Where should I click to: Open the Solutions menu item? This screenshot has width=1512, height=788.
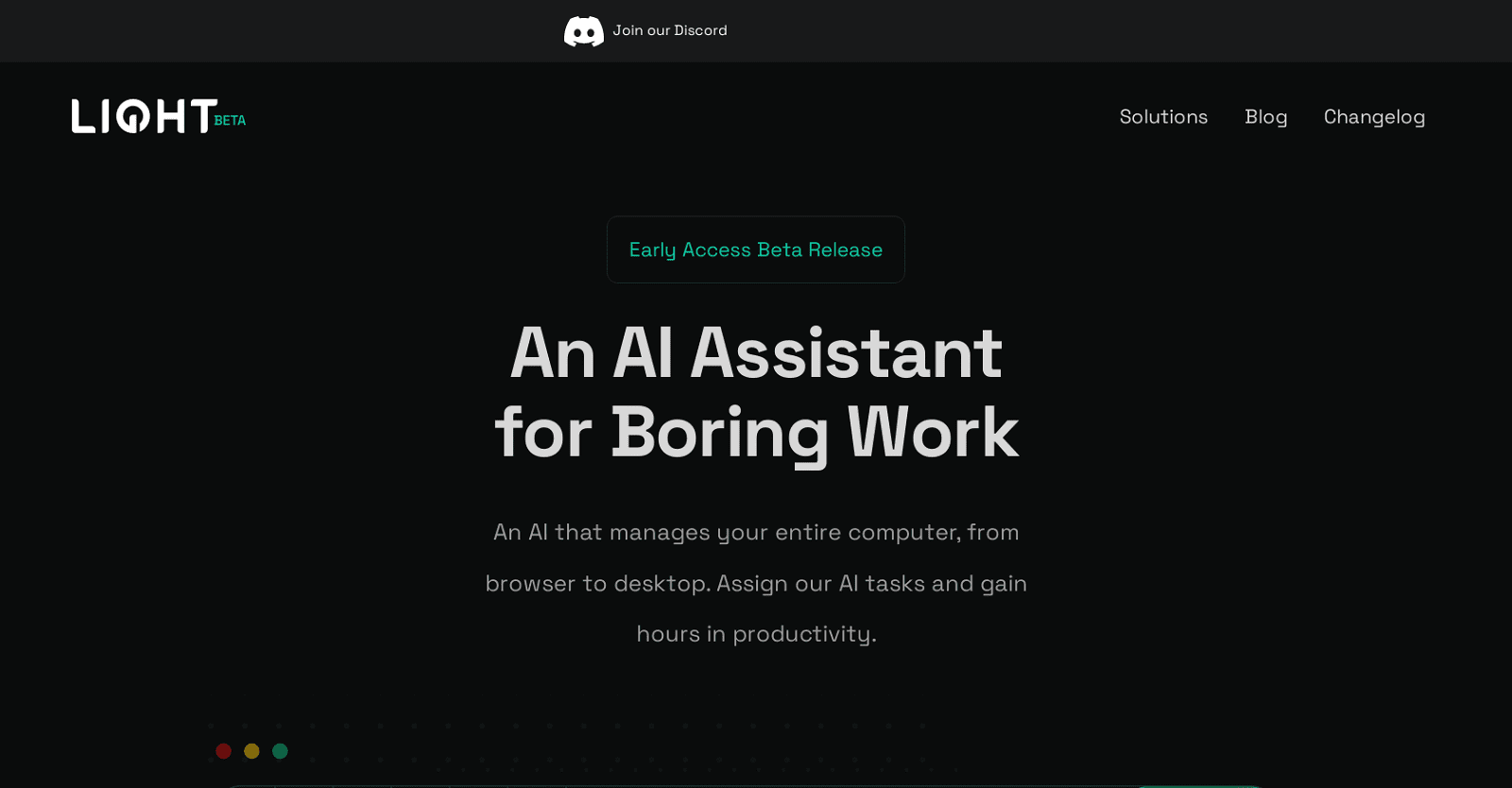(1163, 116)
